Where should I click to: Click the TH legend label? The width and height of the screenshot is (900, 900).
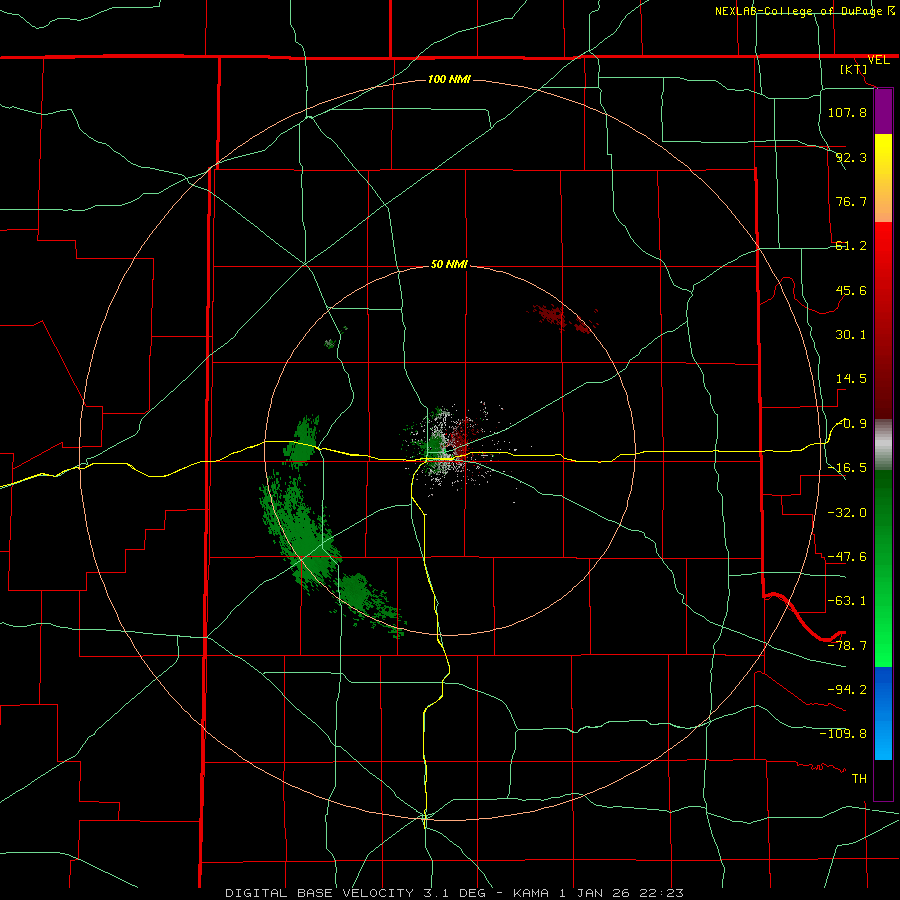pos(859,778)
